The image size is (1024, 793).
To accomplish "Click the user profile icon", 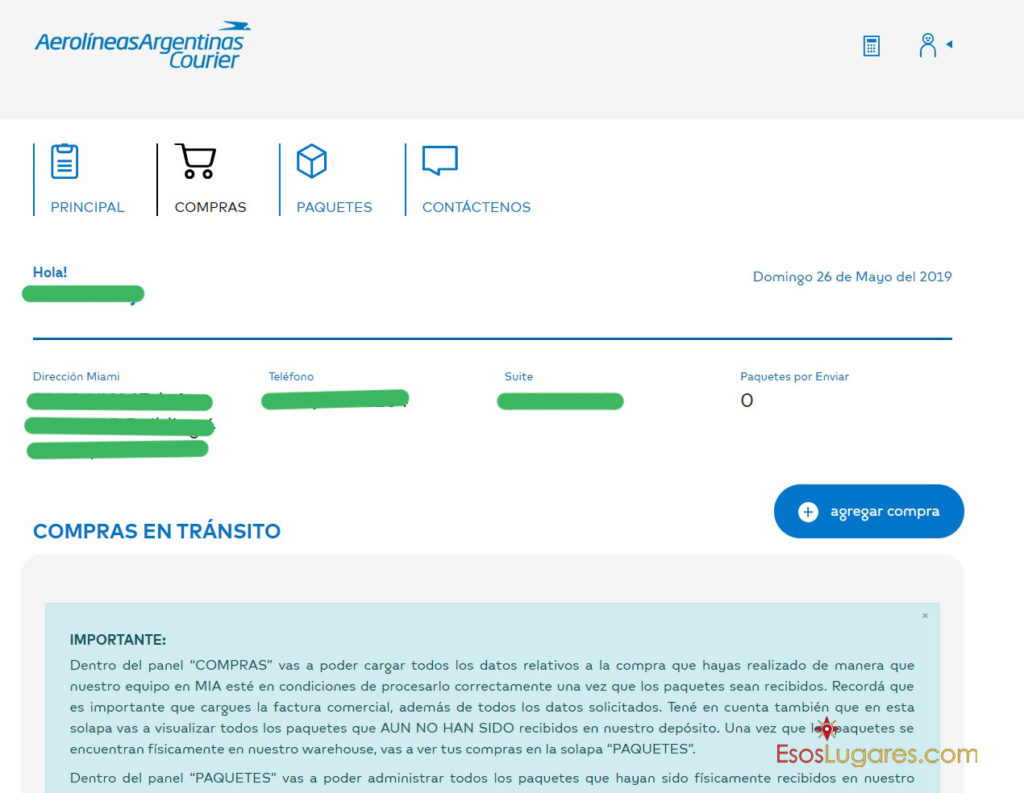I will pos(928,45).
